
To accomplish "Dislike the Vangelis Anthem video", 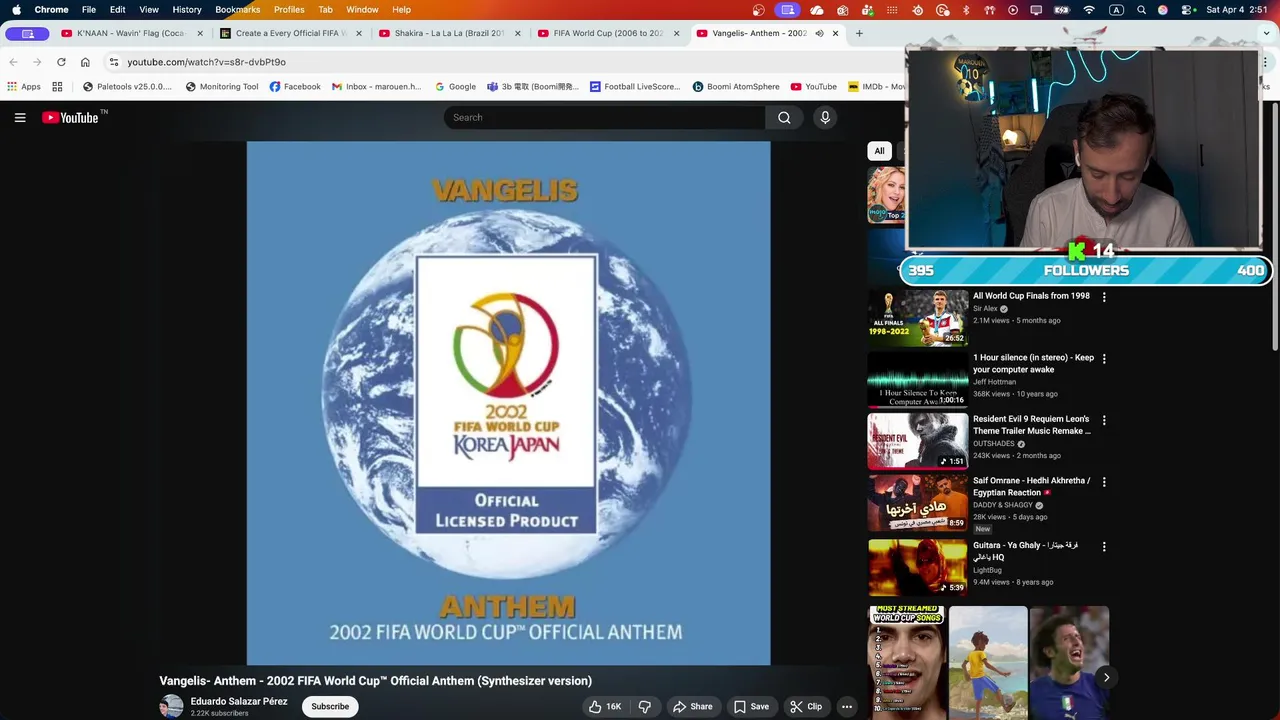I will tap(645, 706).
